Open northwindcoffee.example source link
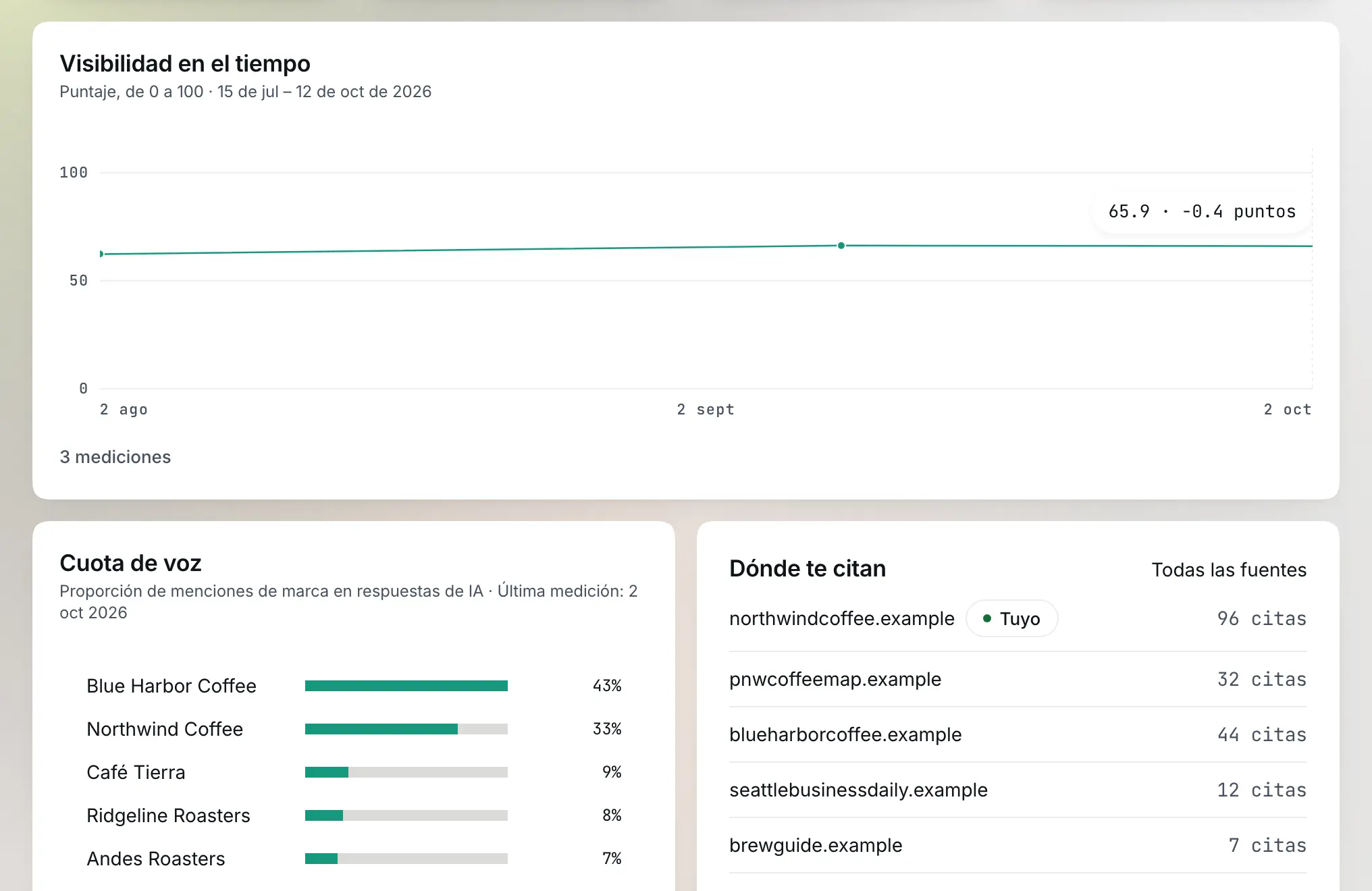This screenshot has width=1372, height=891. tap(842, 618)
